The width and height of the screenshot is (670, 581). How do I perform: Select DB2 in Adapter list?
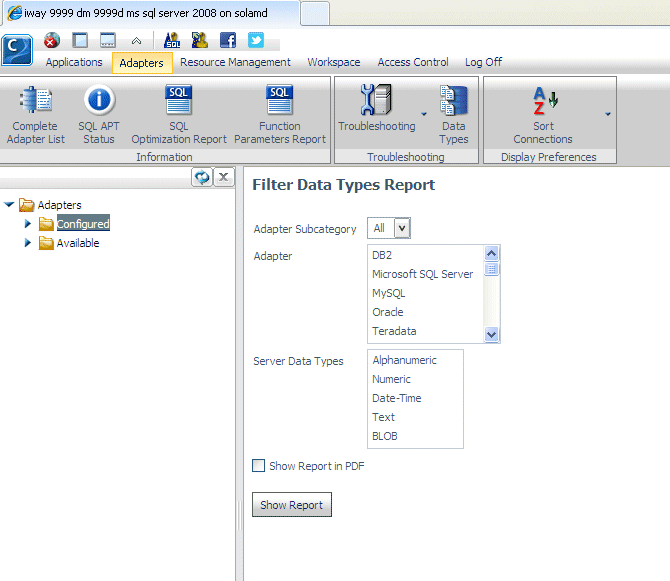pyautogui.click(x=426, y=255)
